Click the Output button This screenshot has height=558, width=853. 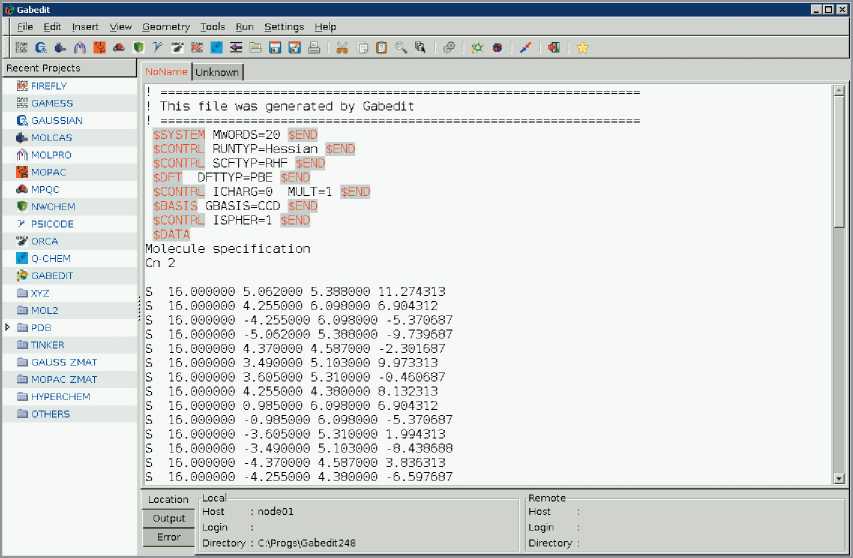169,518
